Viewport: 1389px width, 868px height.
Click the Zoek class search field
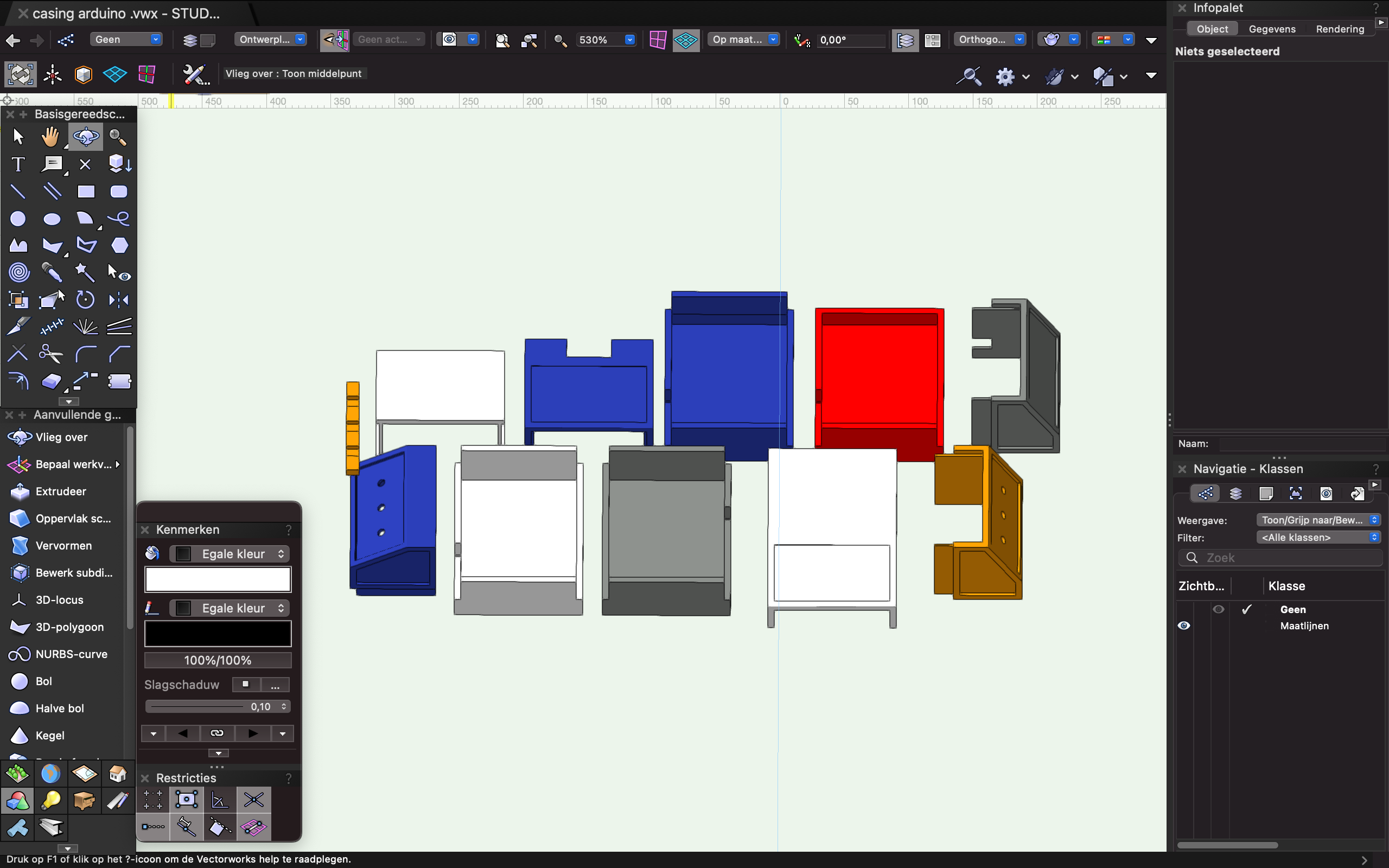(x=1280, y=558)
